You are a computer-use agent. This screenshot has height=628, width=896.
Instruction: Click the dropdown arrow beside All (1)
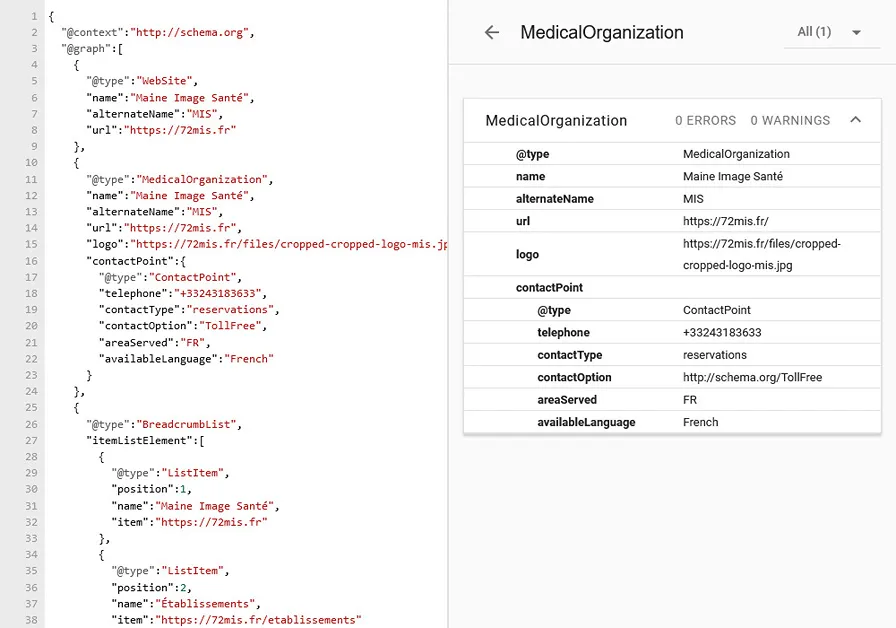point(857,32)
